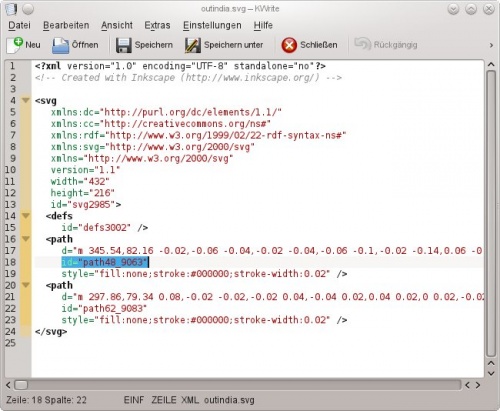
Task: Click the KWrite window menu icon
Action: 11,9
